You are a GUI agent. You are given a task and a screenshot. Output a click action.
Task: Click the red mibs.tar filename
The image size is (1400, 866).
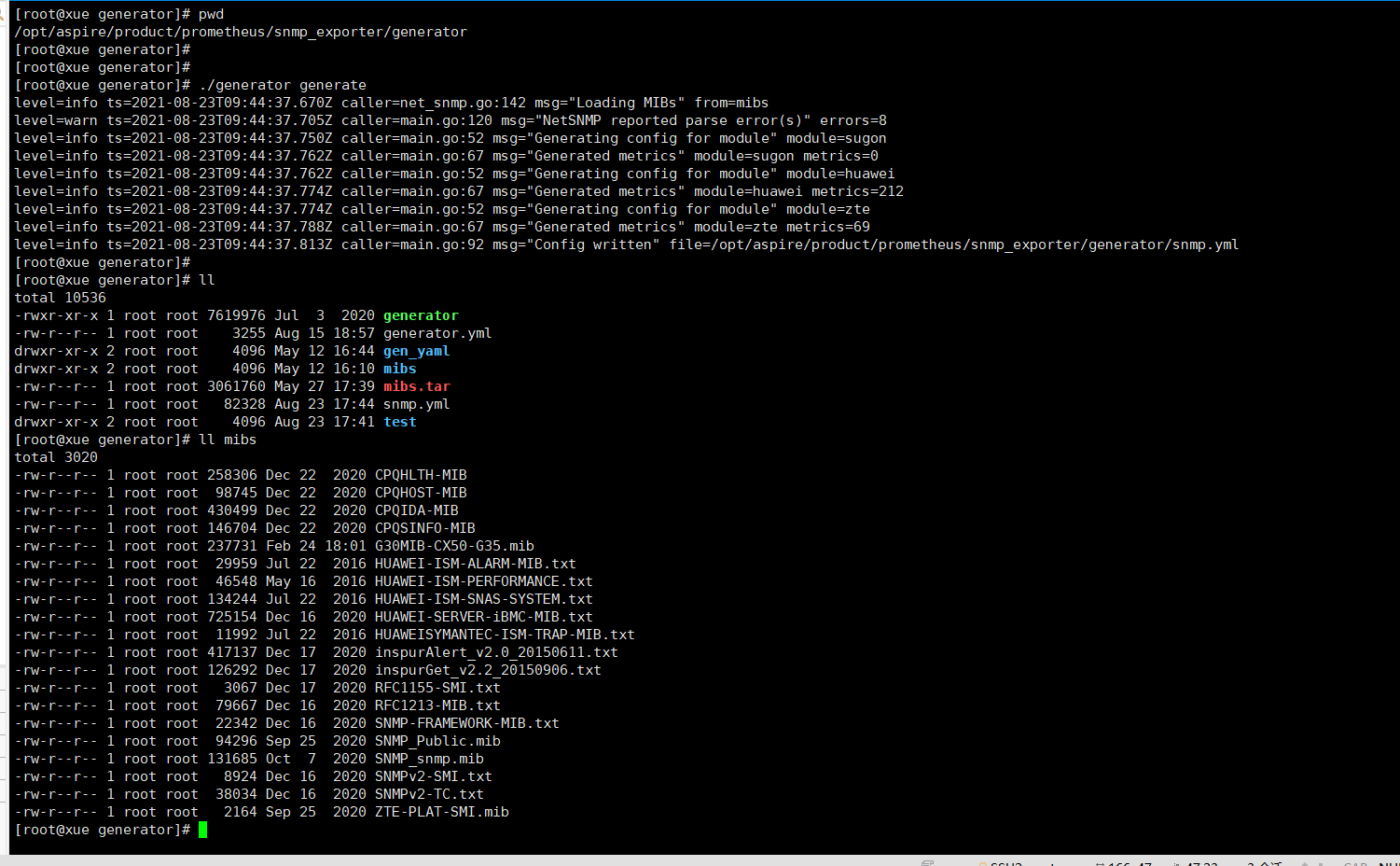point(417,385)
